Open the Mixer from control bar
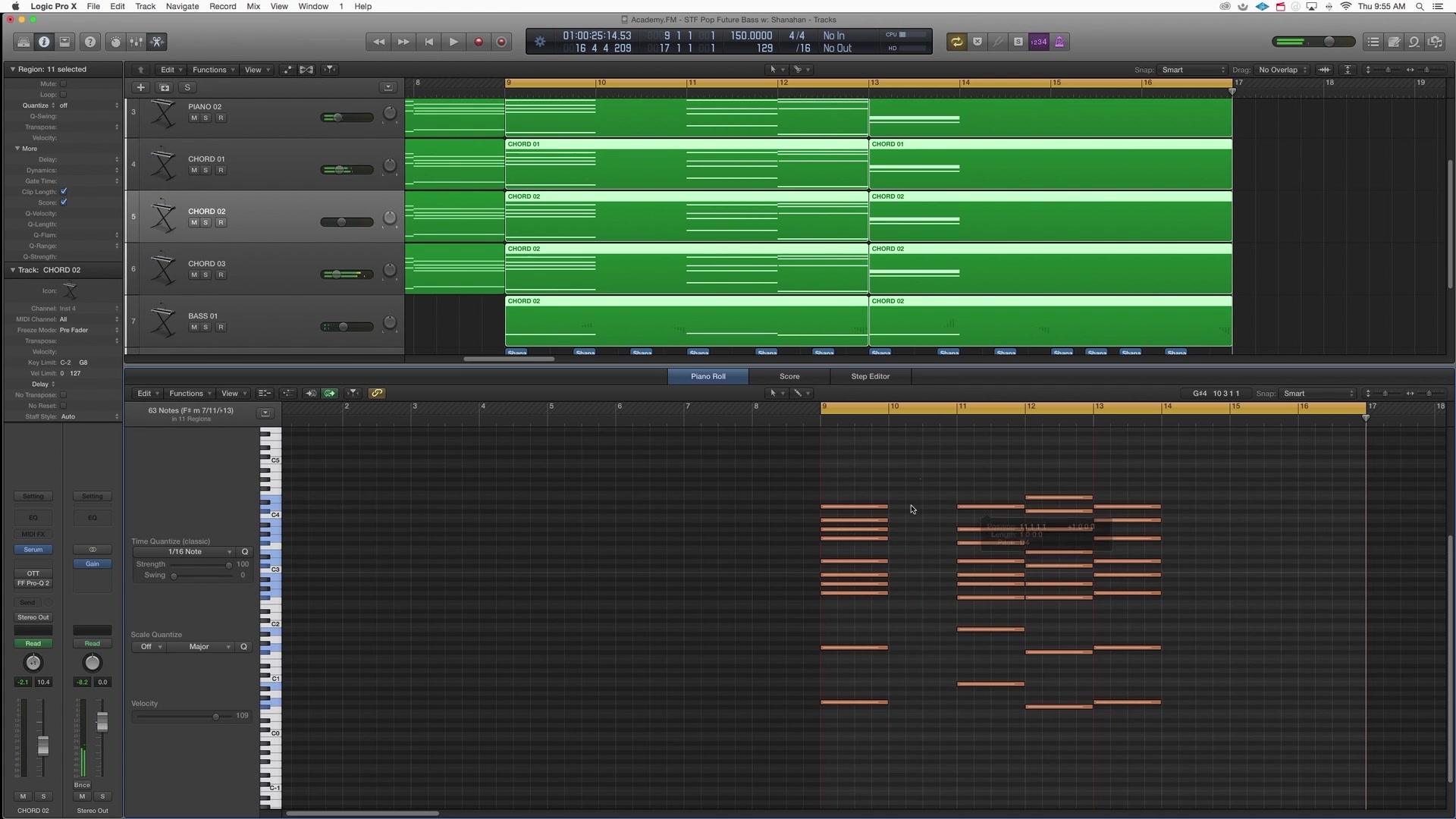Screen dimensions: 1456x819 136,42
